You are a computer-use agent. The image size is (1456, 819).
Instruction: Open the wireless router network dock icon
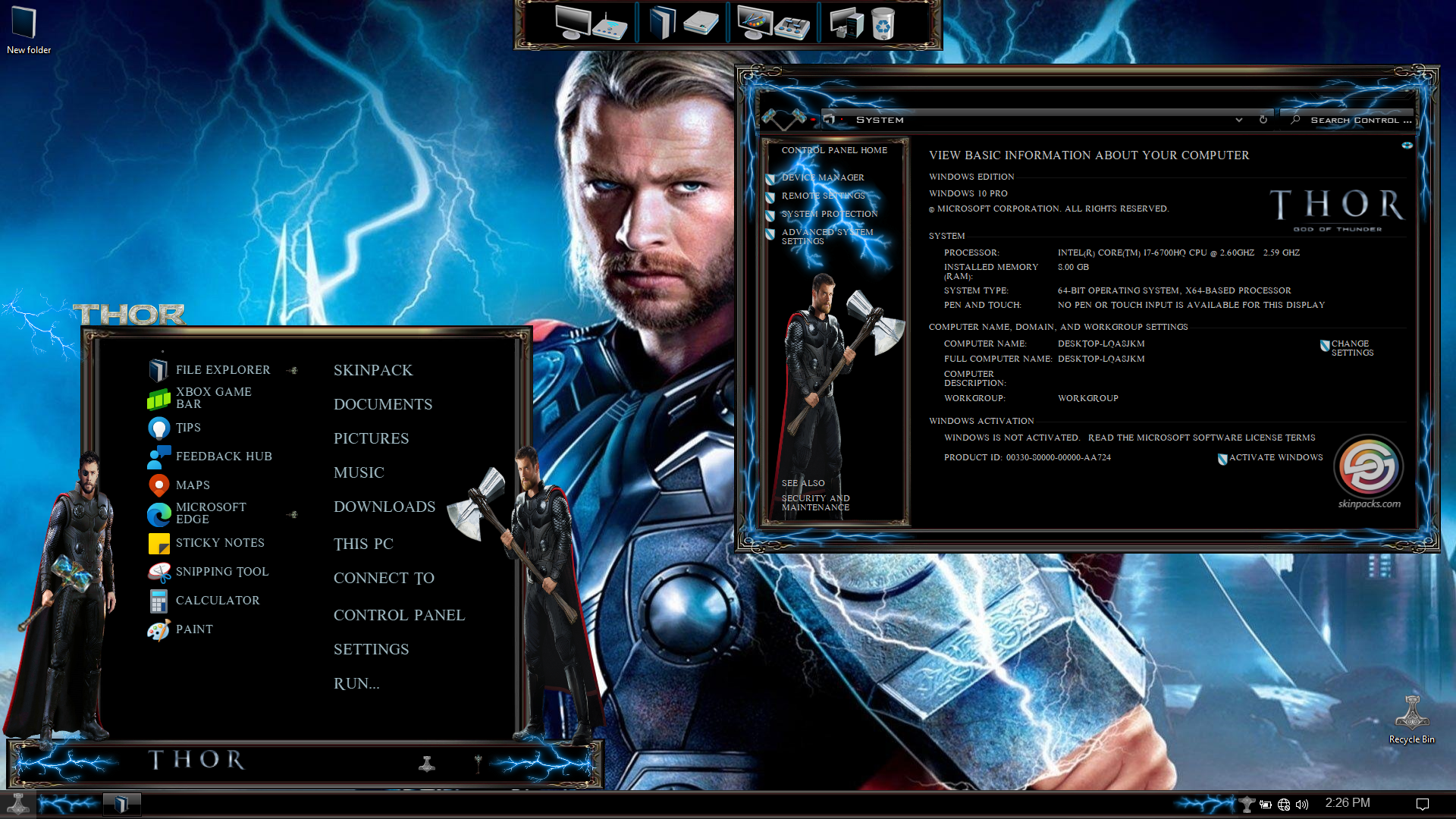(610, 27)
